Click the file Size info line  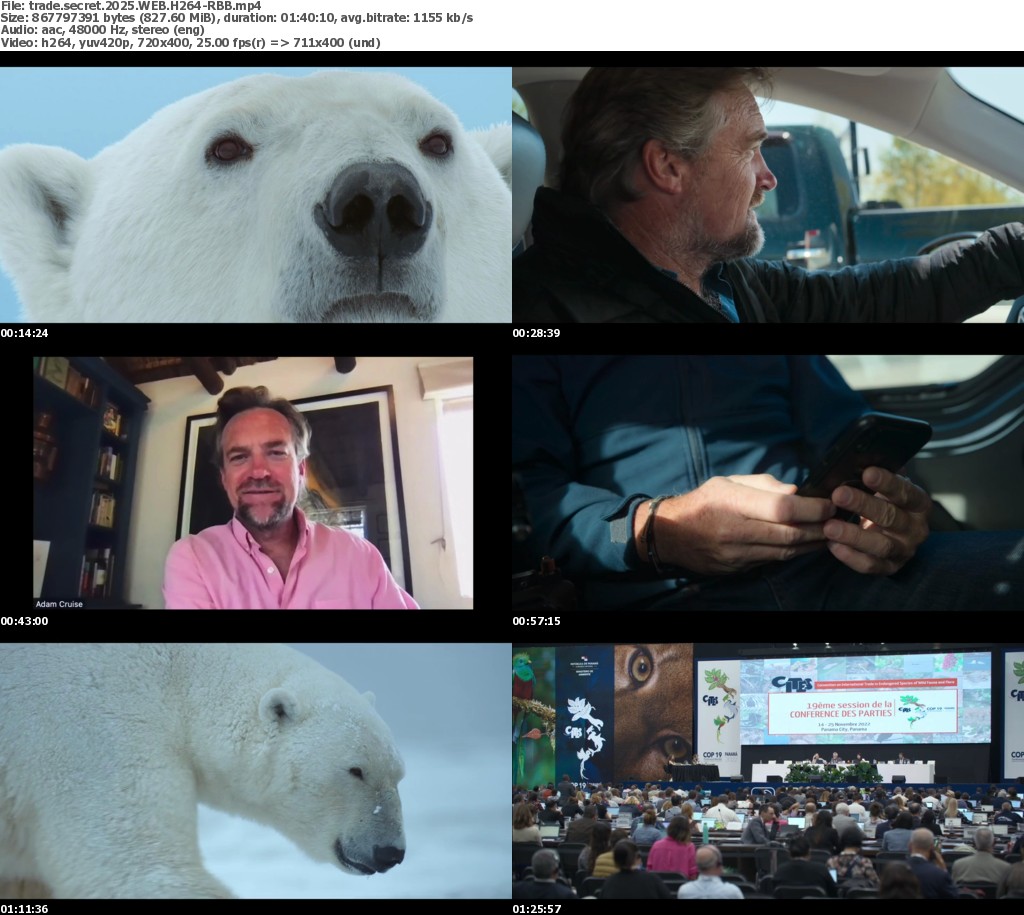pyautogui.click(x=237, y=18)
